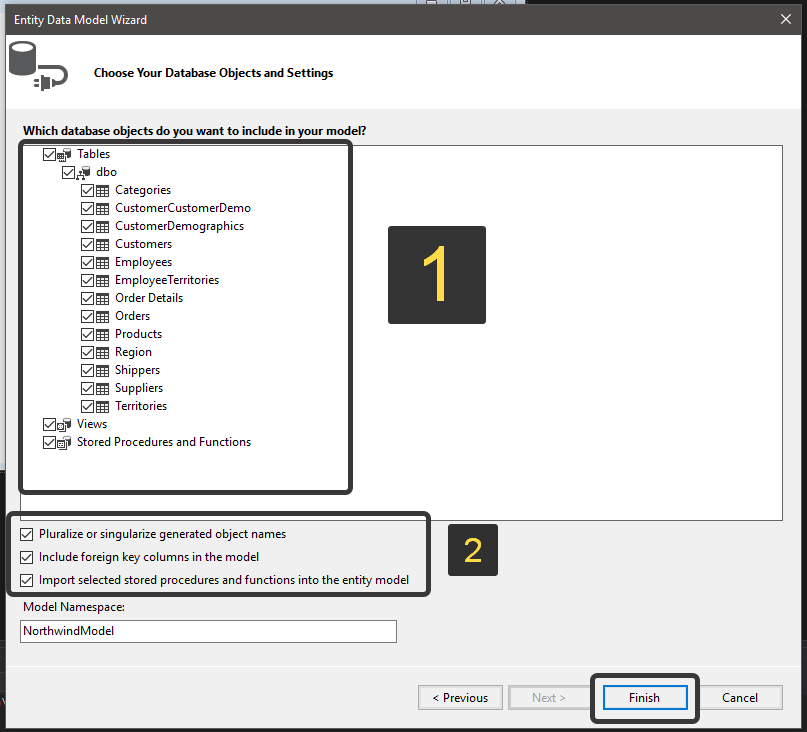Select the dbo tree label
The height and width of the screenshot is (732, 807).
[107, 172]
